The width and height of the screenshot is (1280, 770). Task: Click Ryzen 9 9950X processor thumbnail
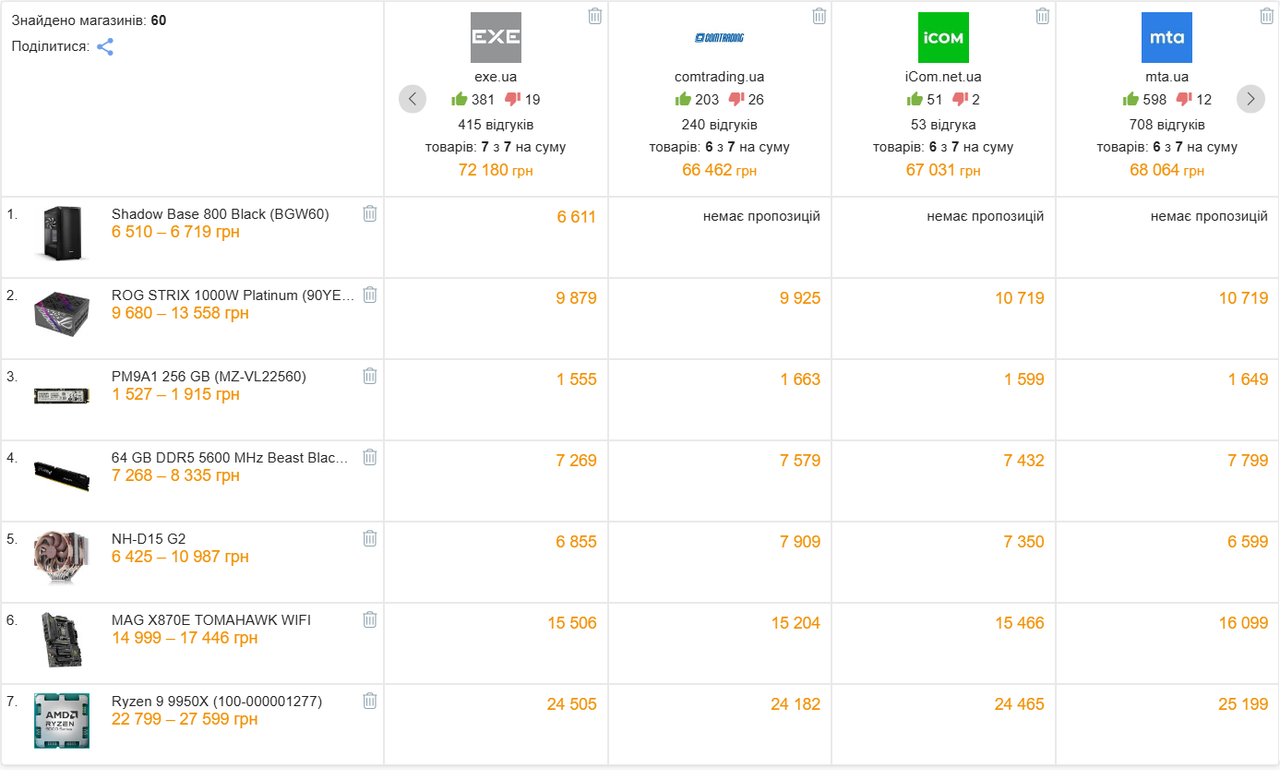pos(62,721)
